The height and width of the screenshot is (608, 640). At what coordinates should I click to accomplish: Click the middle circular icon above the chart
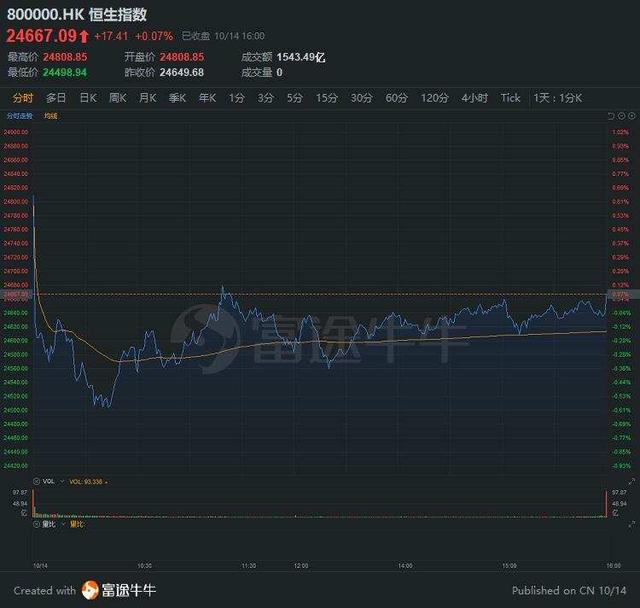[x=621, y=116]
